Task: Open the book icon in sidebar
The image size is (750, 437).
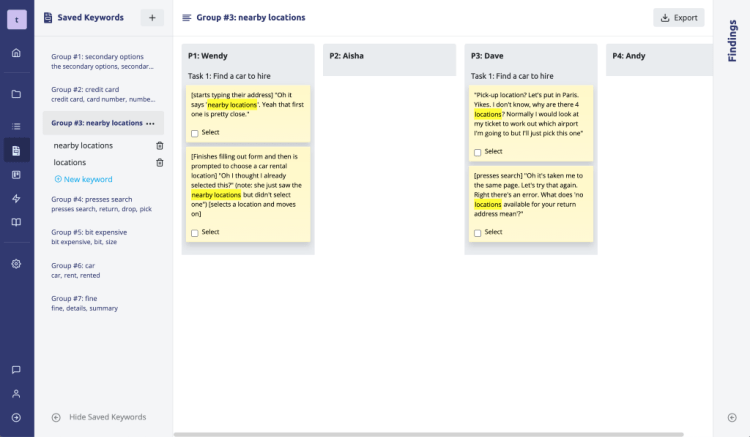Action: (x=16, y=222)
